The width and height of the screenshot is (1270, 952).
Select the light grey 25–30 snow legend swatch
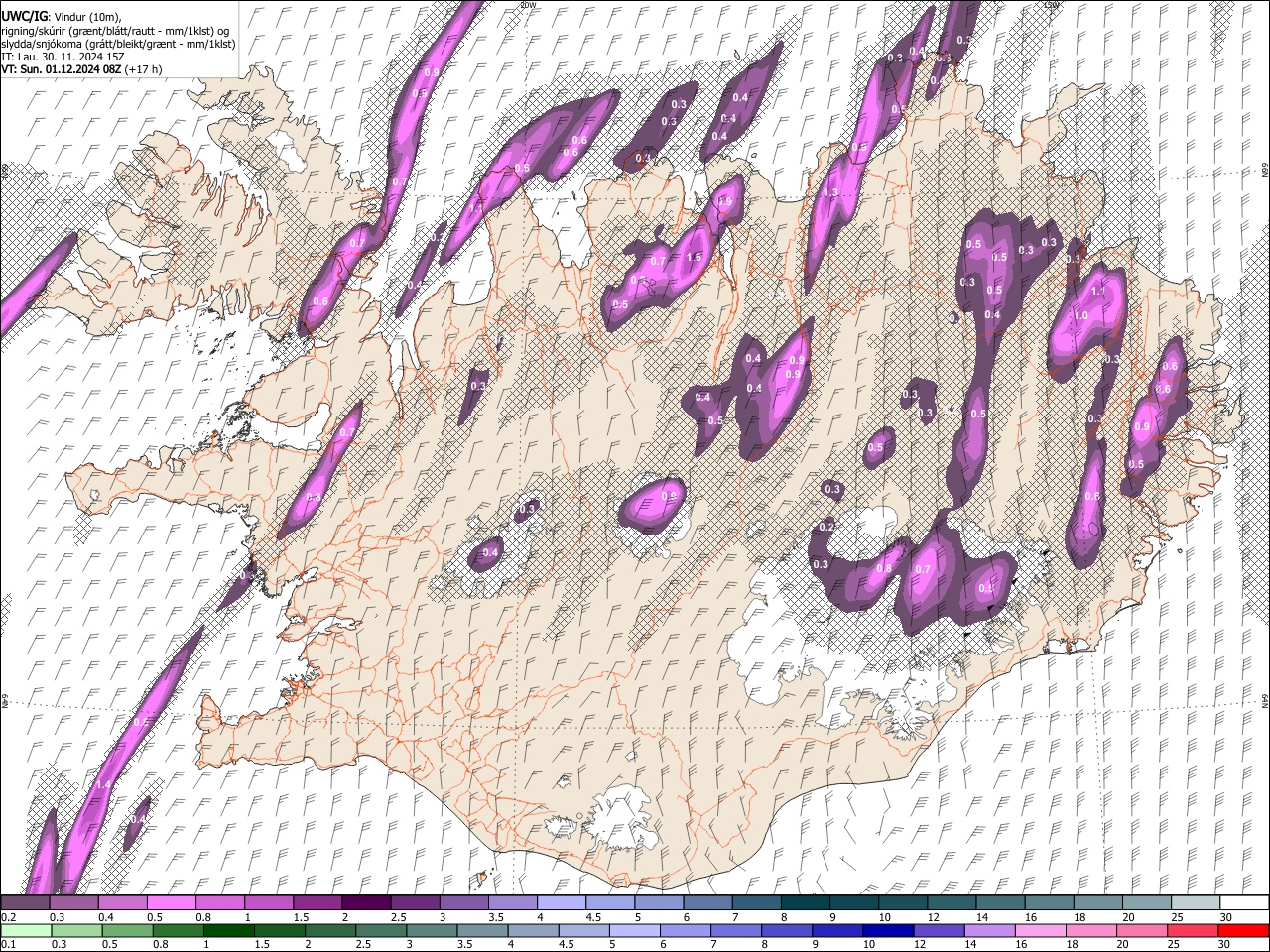pos(1196,902)
